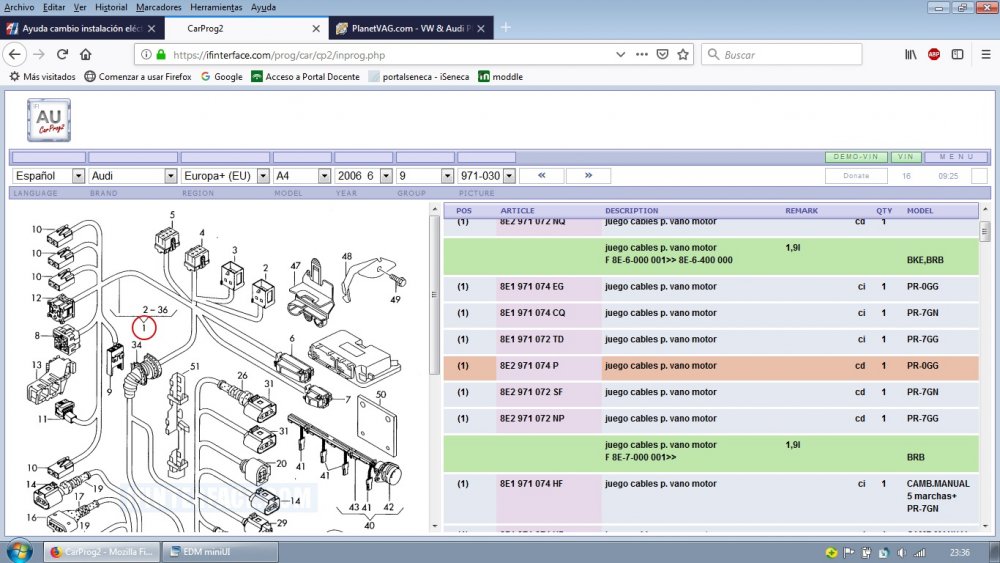Click parts table vertical scrollbar thumb
The height and width of the screenshot is (563, 1000).
coord(985,231)
